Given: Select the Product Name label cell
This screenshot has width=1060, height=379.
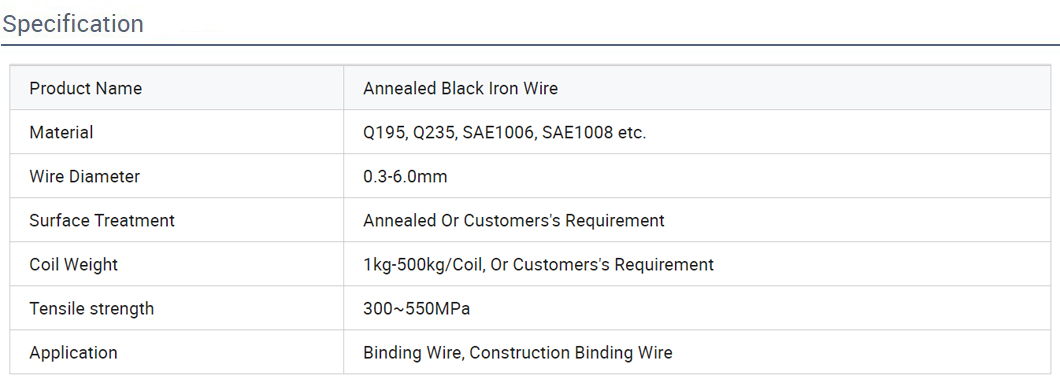Looking at the screenshot, I should (176, 89).
